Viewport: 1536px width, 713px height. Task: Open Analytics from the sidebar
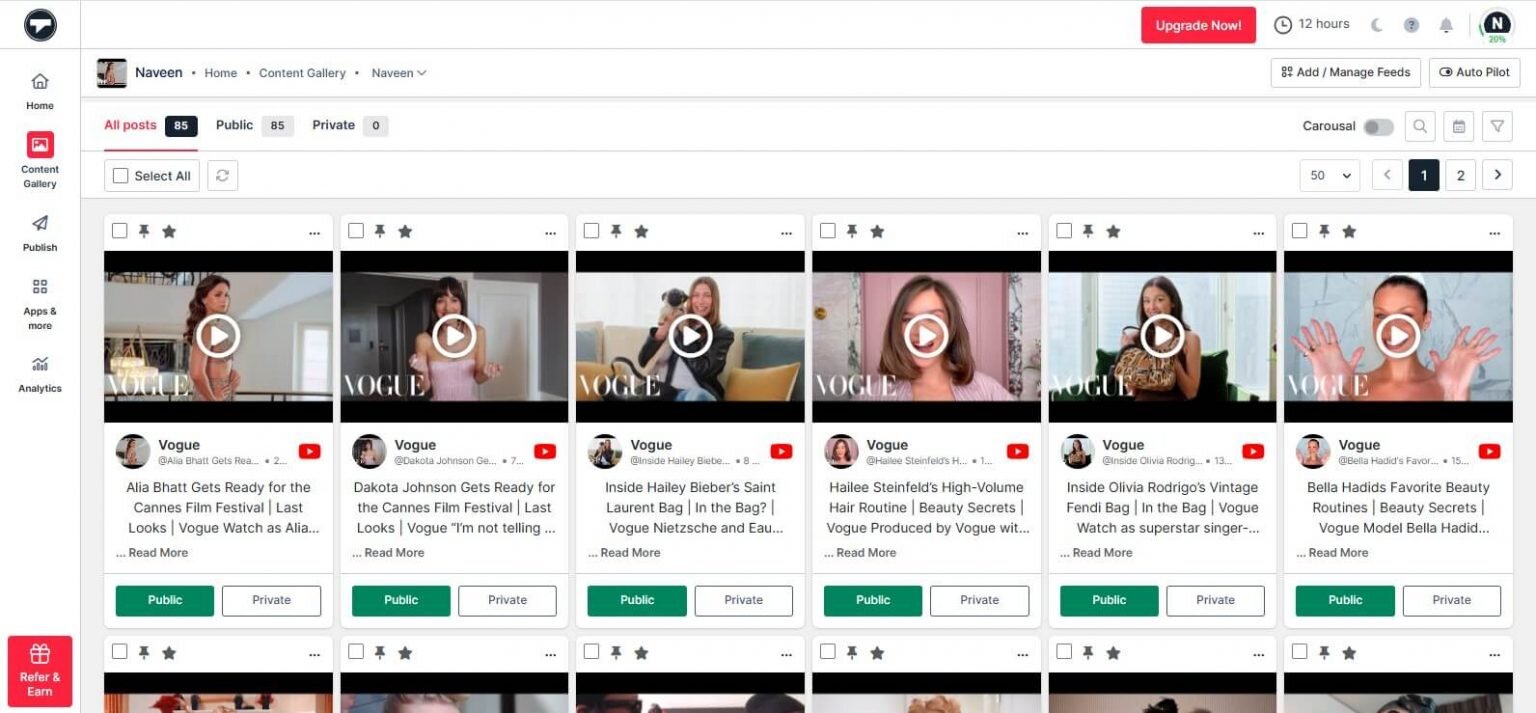[x=39, y=374]
